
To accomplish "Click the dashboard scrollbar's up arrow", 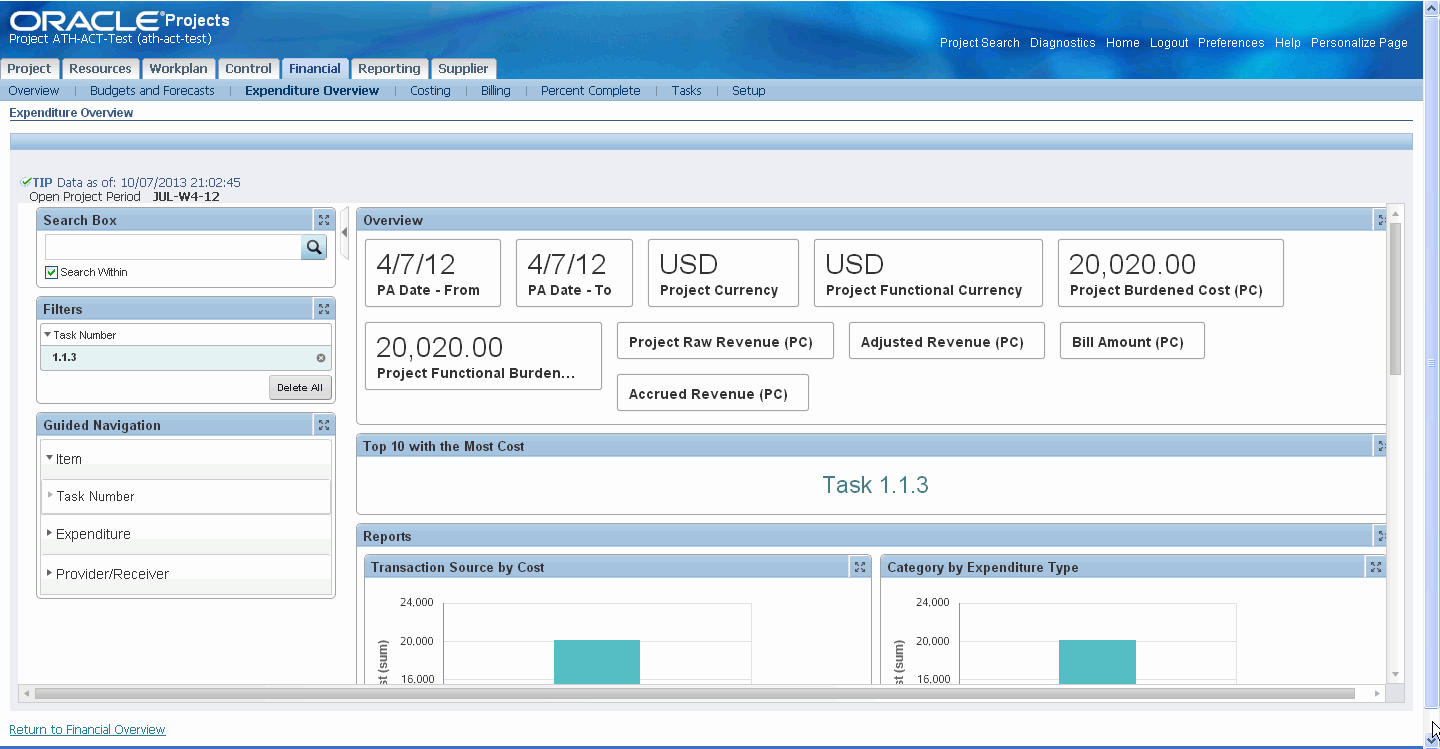I will pyautogui.click(x=1395, y=213).
